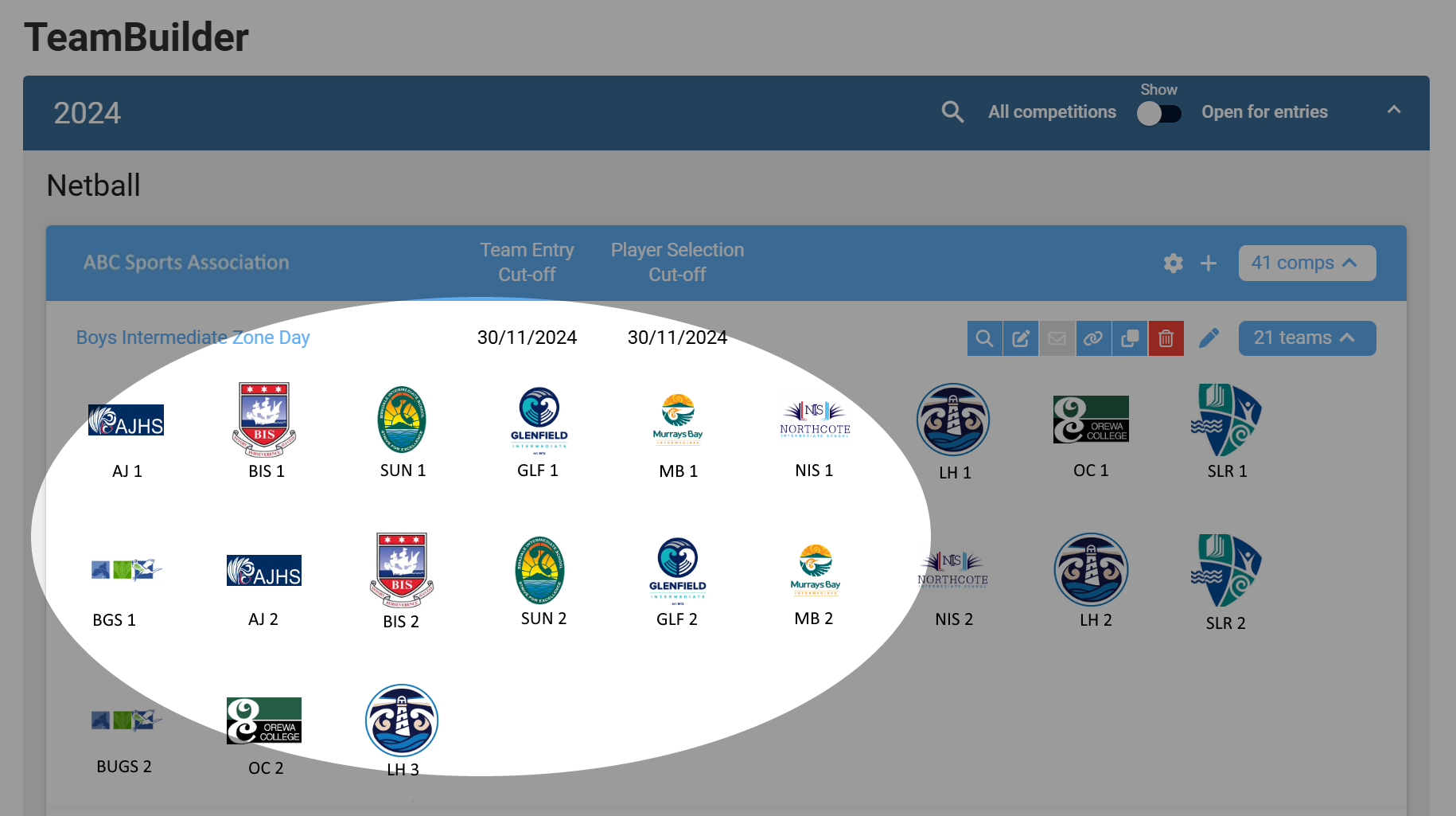Click the duplicate competition button

pos(1130,338)
